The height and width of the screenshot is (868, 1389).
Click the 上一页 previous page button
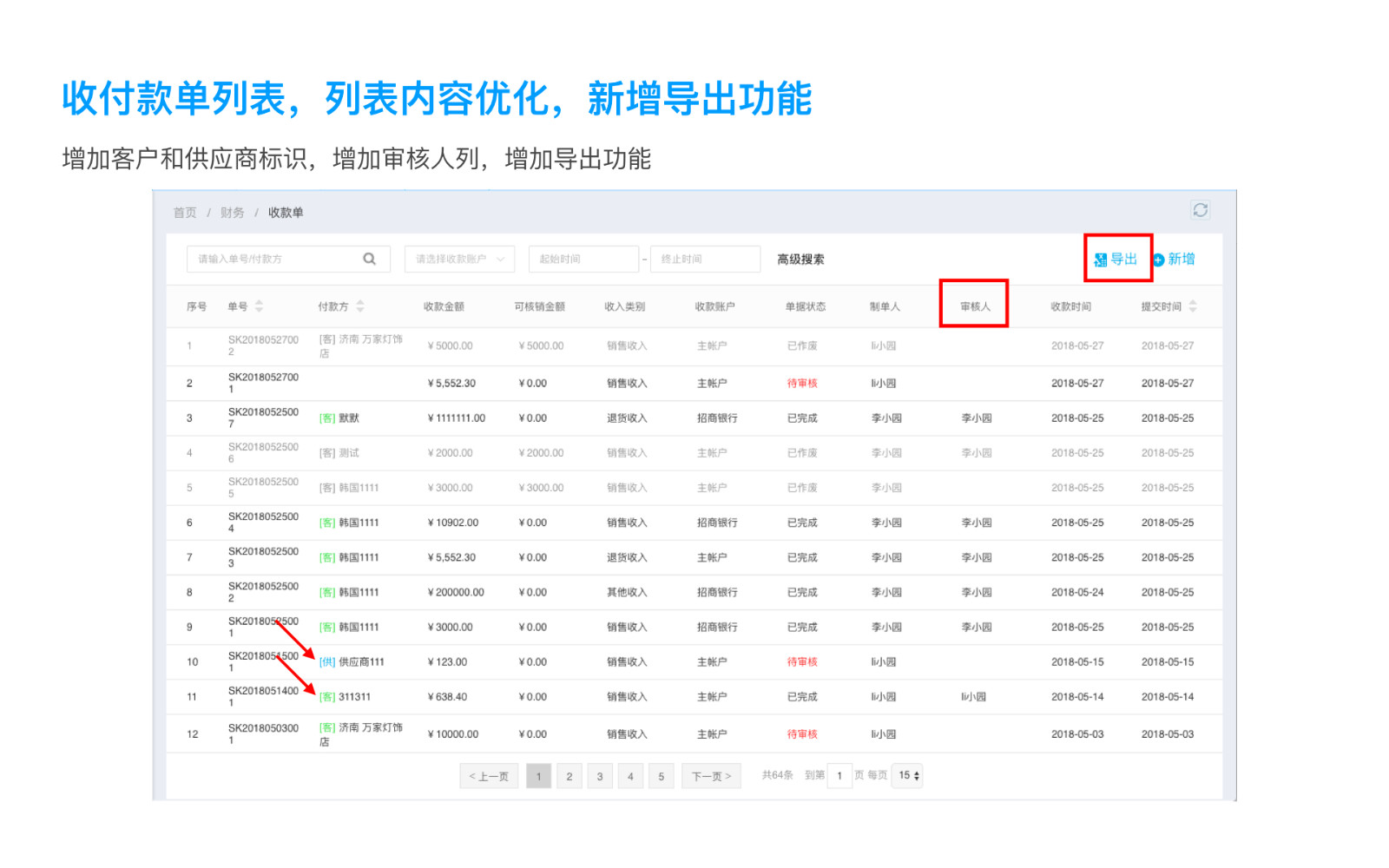[489, 776]
